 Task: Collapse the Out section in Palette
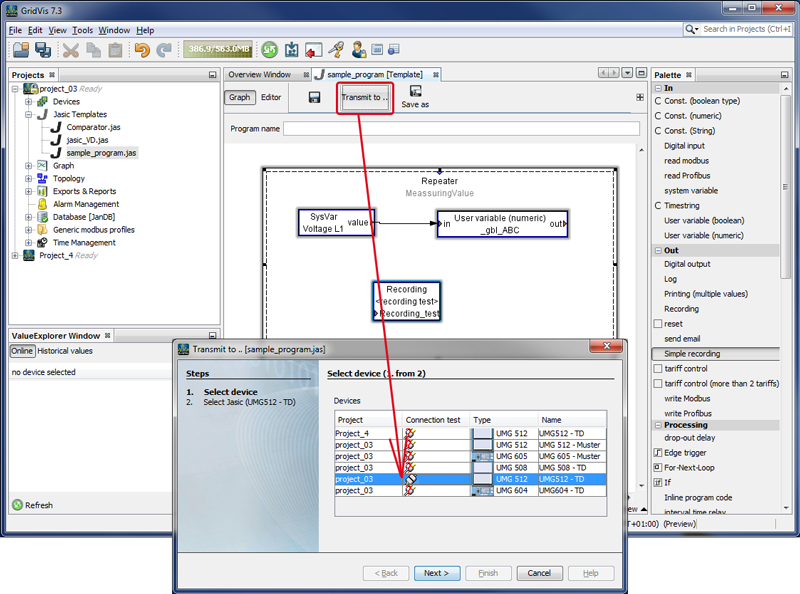point(658,250)
